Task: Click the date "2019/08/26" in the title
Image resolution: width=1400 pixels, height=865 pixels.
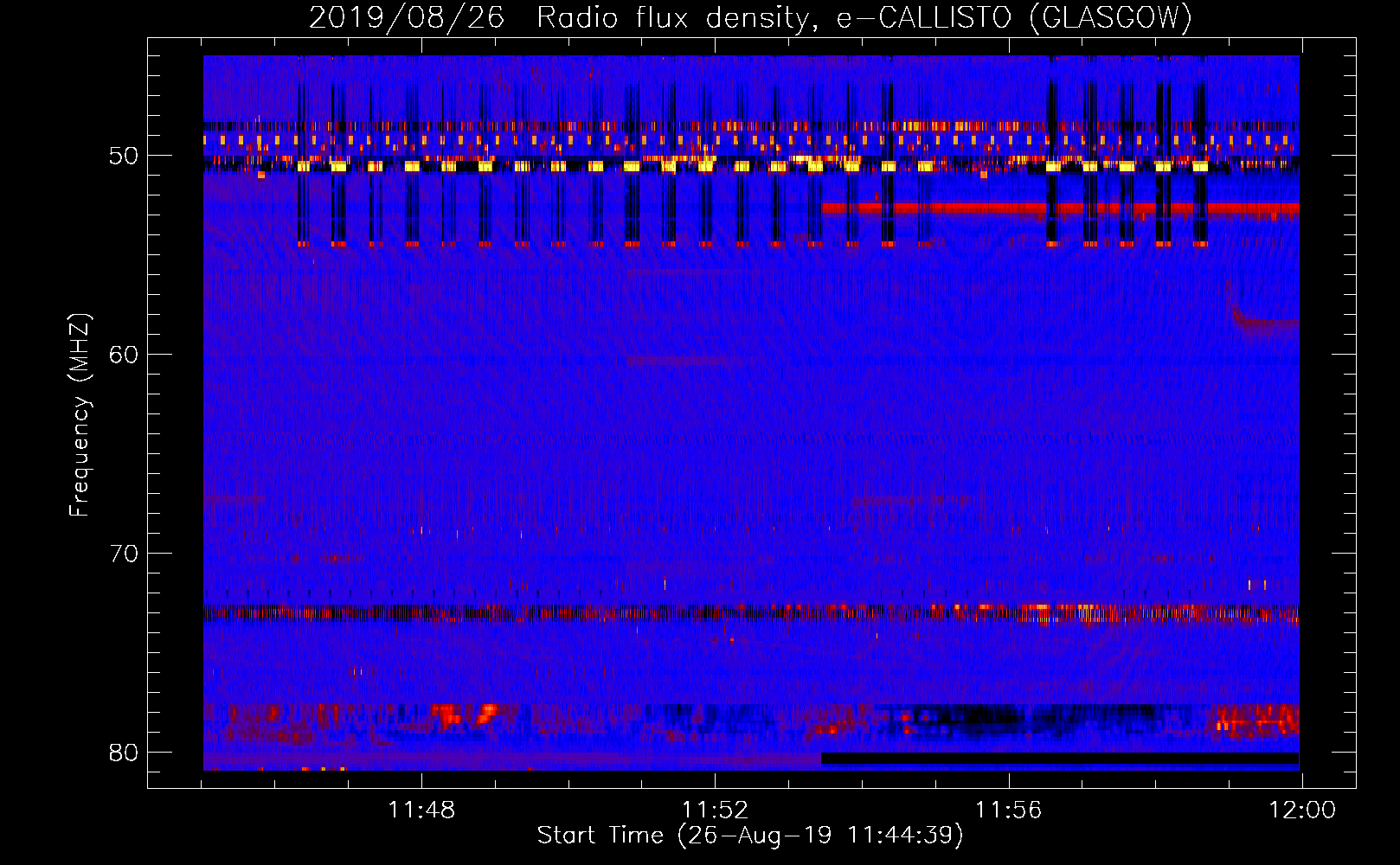Action: (407, 18)
